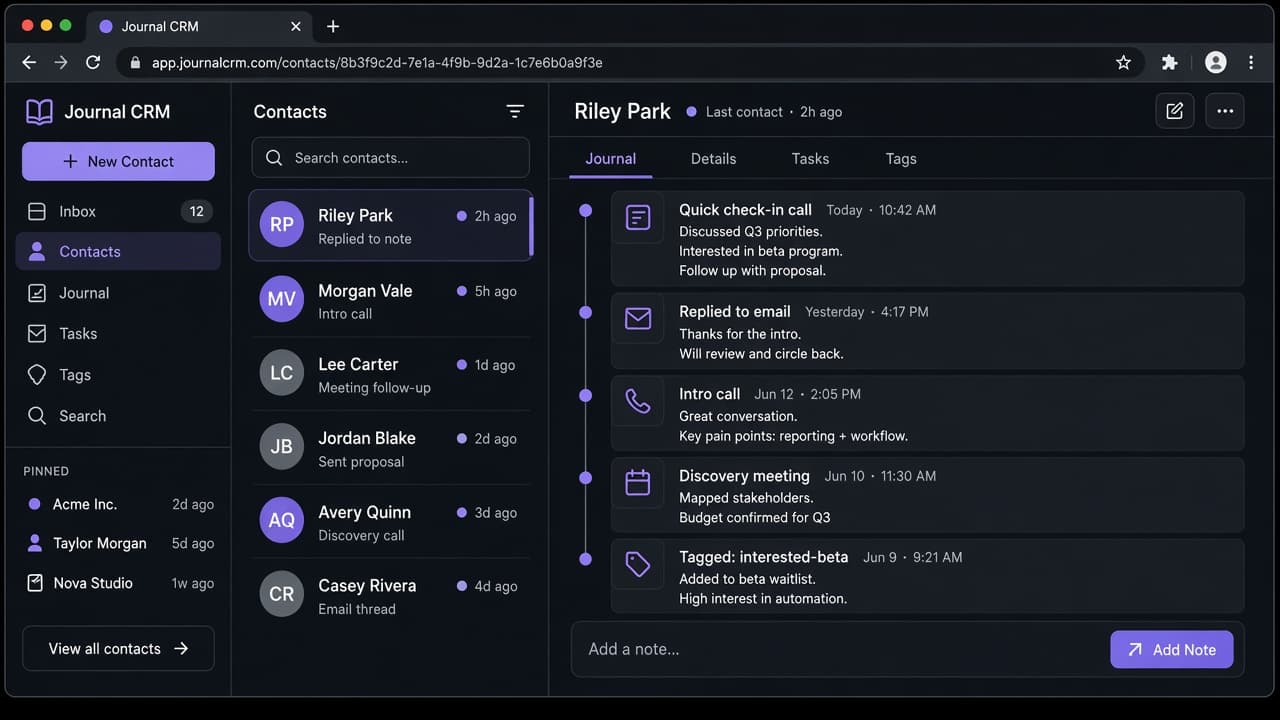Screen dimensions: 1280x720
Task: Select the Jordan Blake contact
Action: (390, 448)
